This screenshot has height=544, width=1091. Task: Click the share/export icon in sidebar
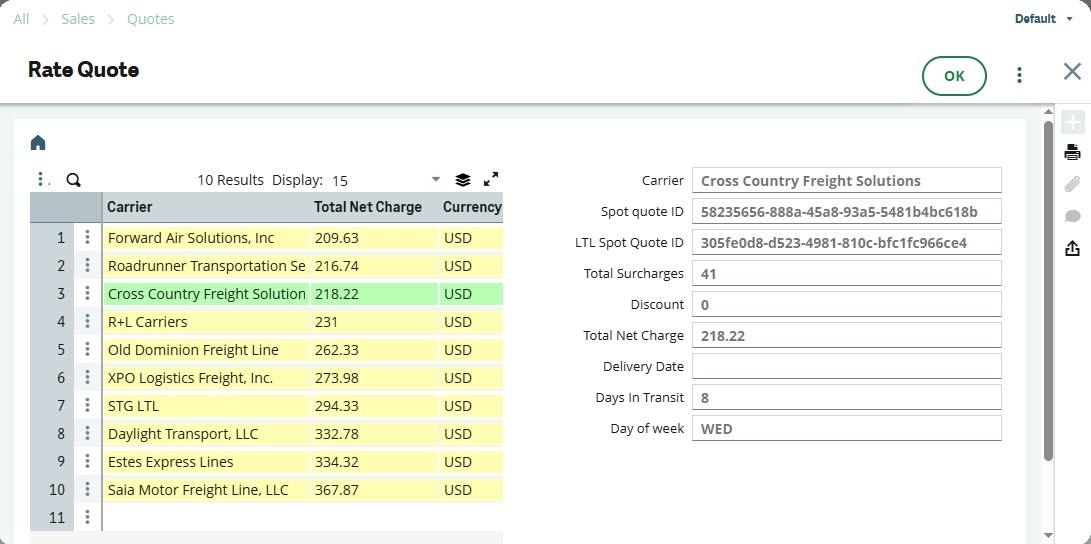[1072, 248]
